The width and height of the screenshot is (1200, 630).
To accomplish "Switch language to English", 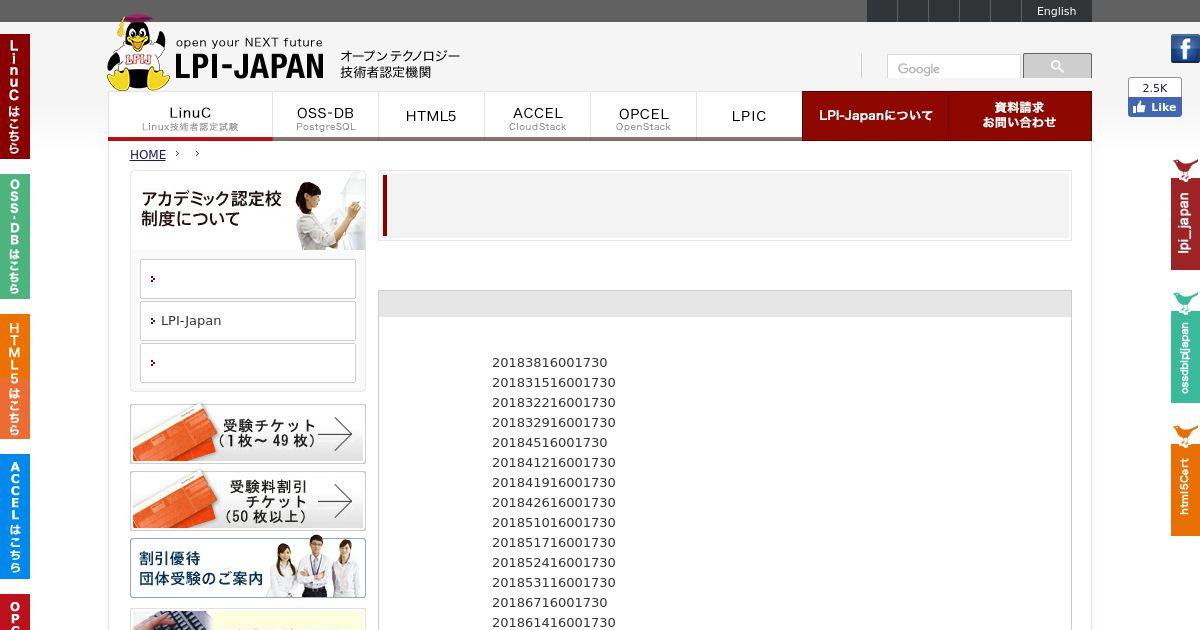I will click(1056, 11).
